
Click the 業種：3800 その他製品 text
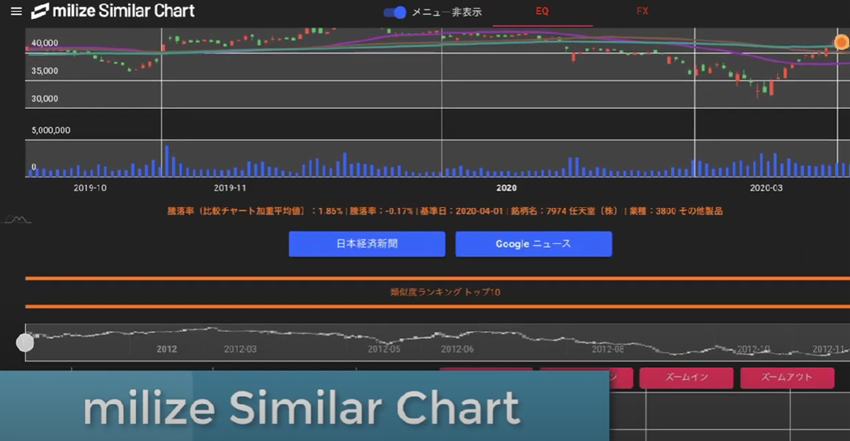tap(675, 211)
